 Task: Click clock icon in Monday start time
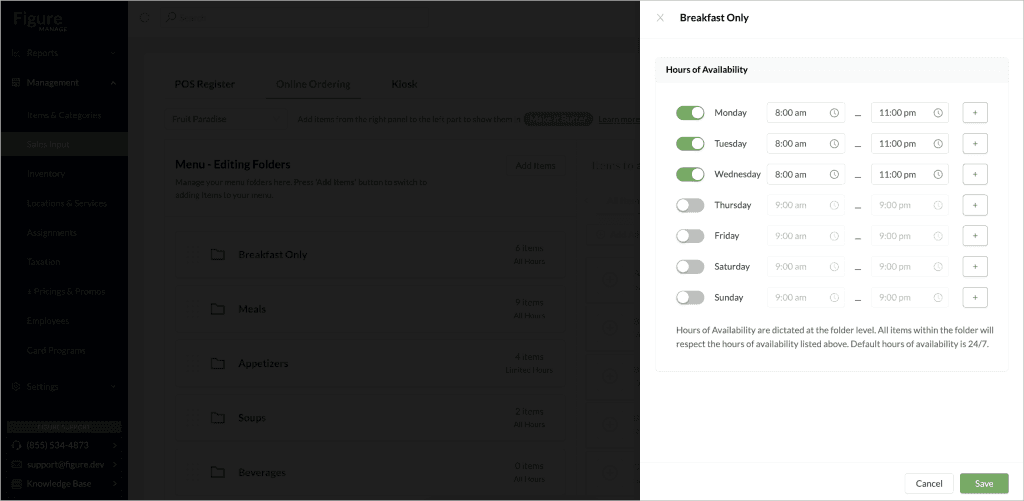pos(834,112)
